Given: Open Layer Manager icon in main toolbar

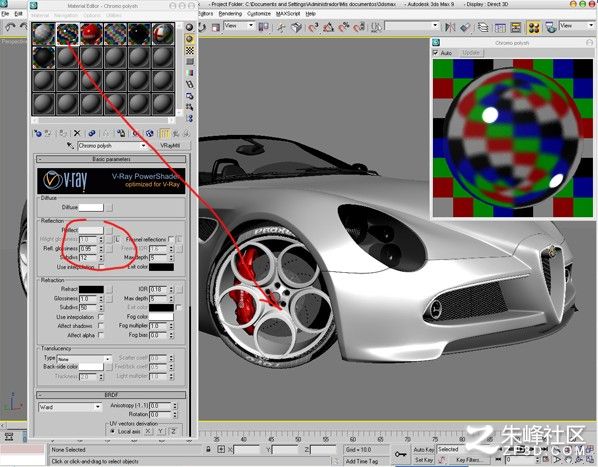Looking at the screenshot, I should click(483, 27).
